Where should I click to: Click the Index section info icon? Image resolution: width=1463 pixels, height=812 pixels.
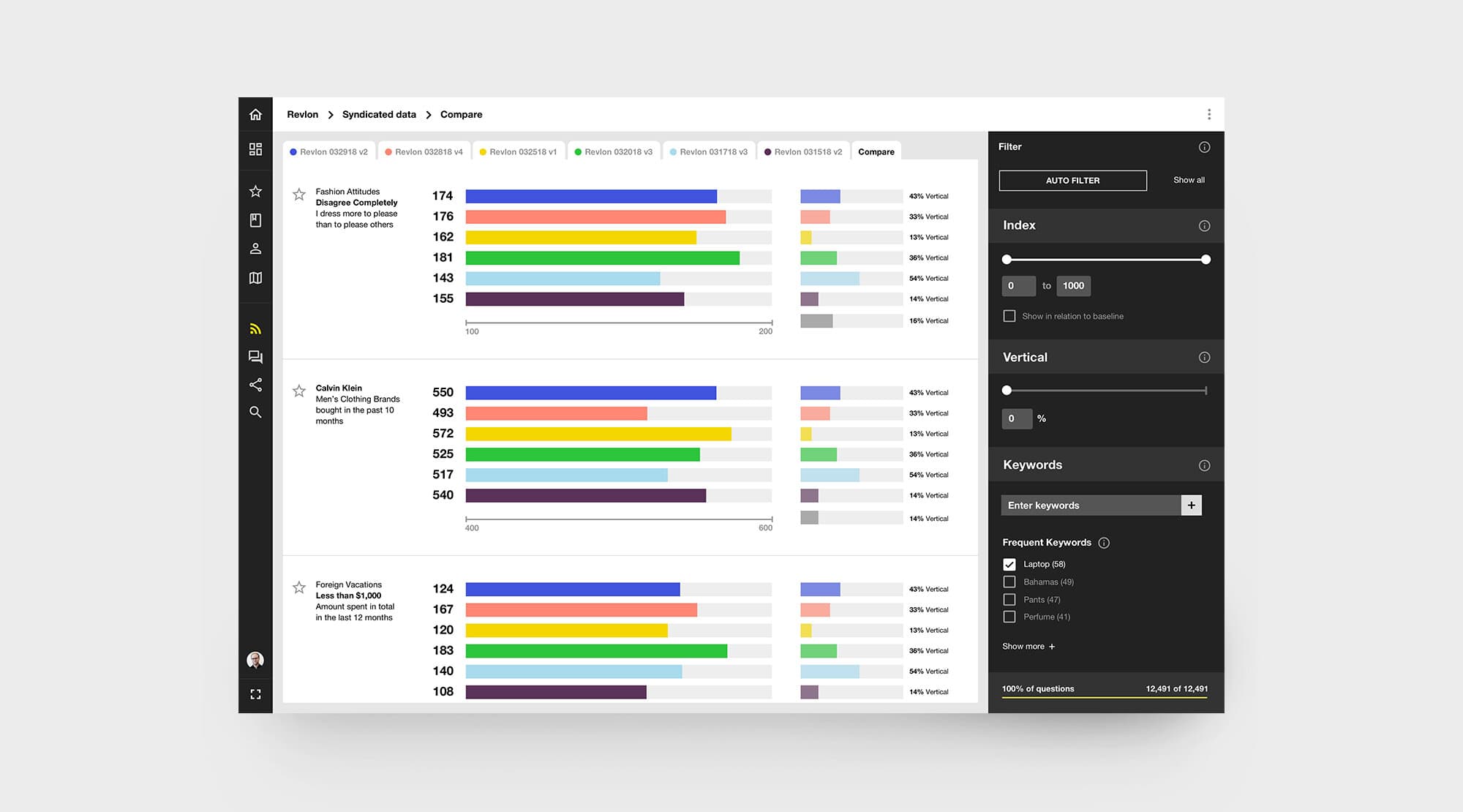[x=1204, y=226]
